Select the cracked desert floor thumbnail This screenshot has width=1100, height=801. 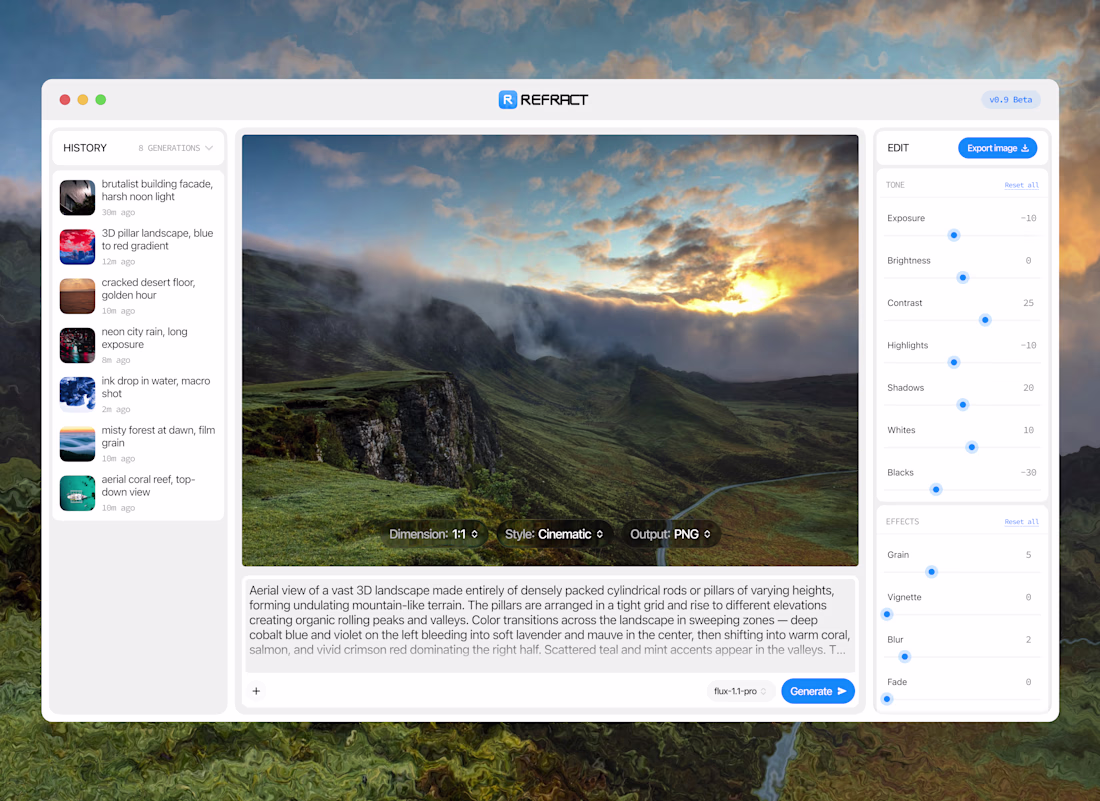coord(77,296)
